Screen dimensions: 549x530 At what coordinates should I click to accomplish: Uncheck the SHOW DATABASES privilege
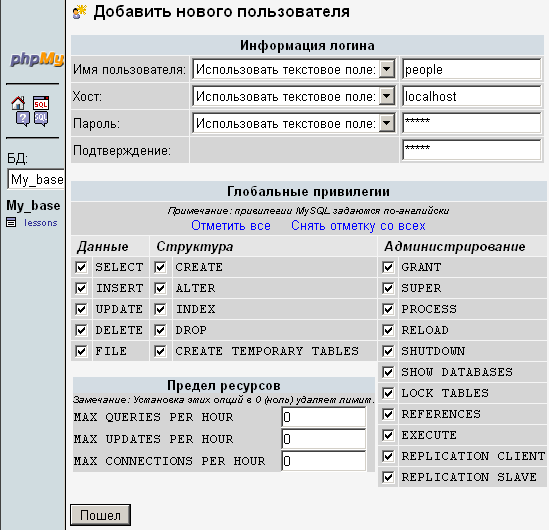[388, 372]
